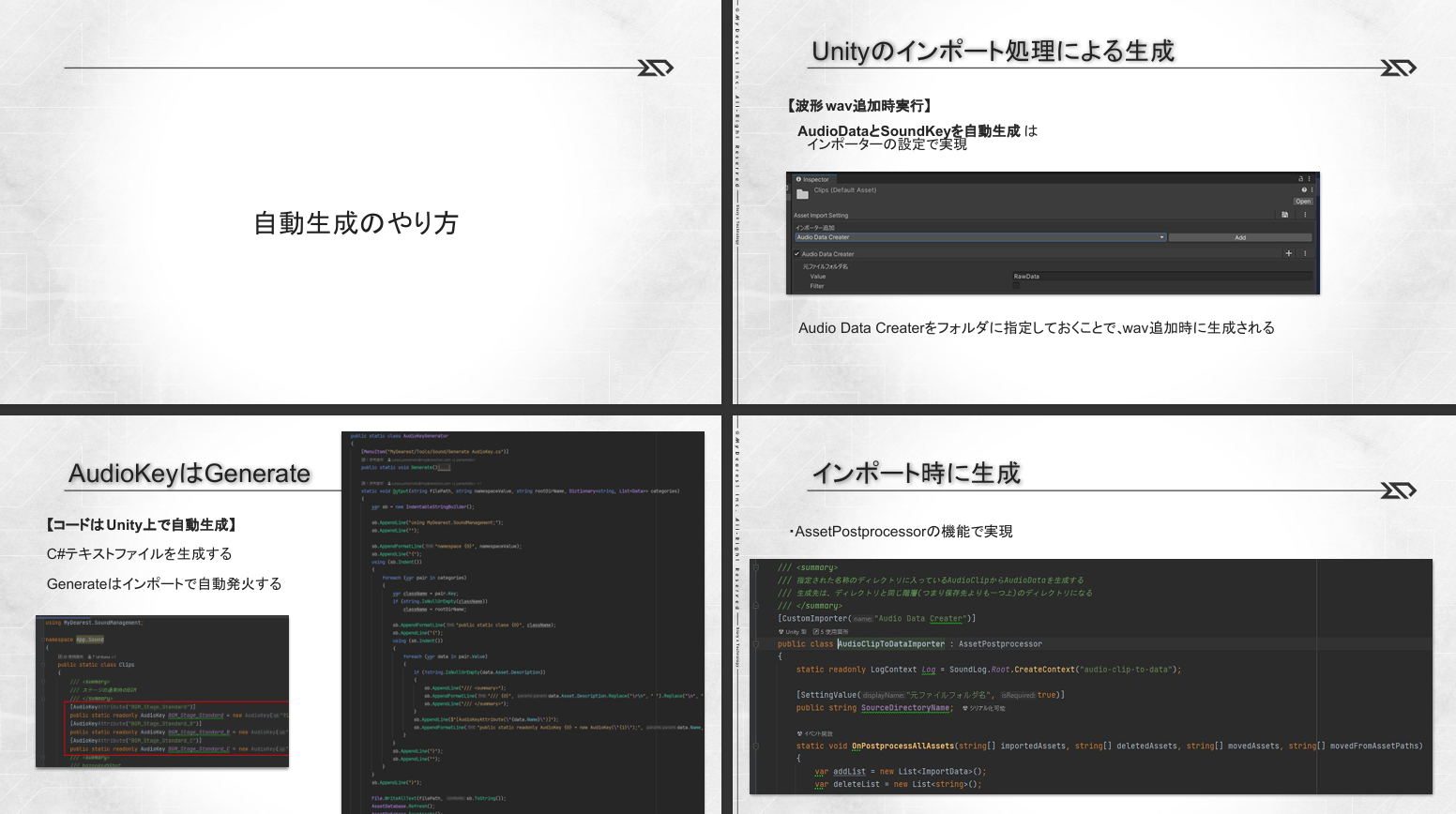The image size is (1456, 814).
Task: Click the Add importer button
Action: (x=1240, y=237)
